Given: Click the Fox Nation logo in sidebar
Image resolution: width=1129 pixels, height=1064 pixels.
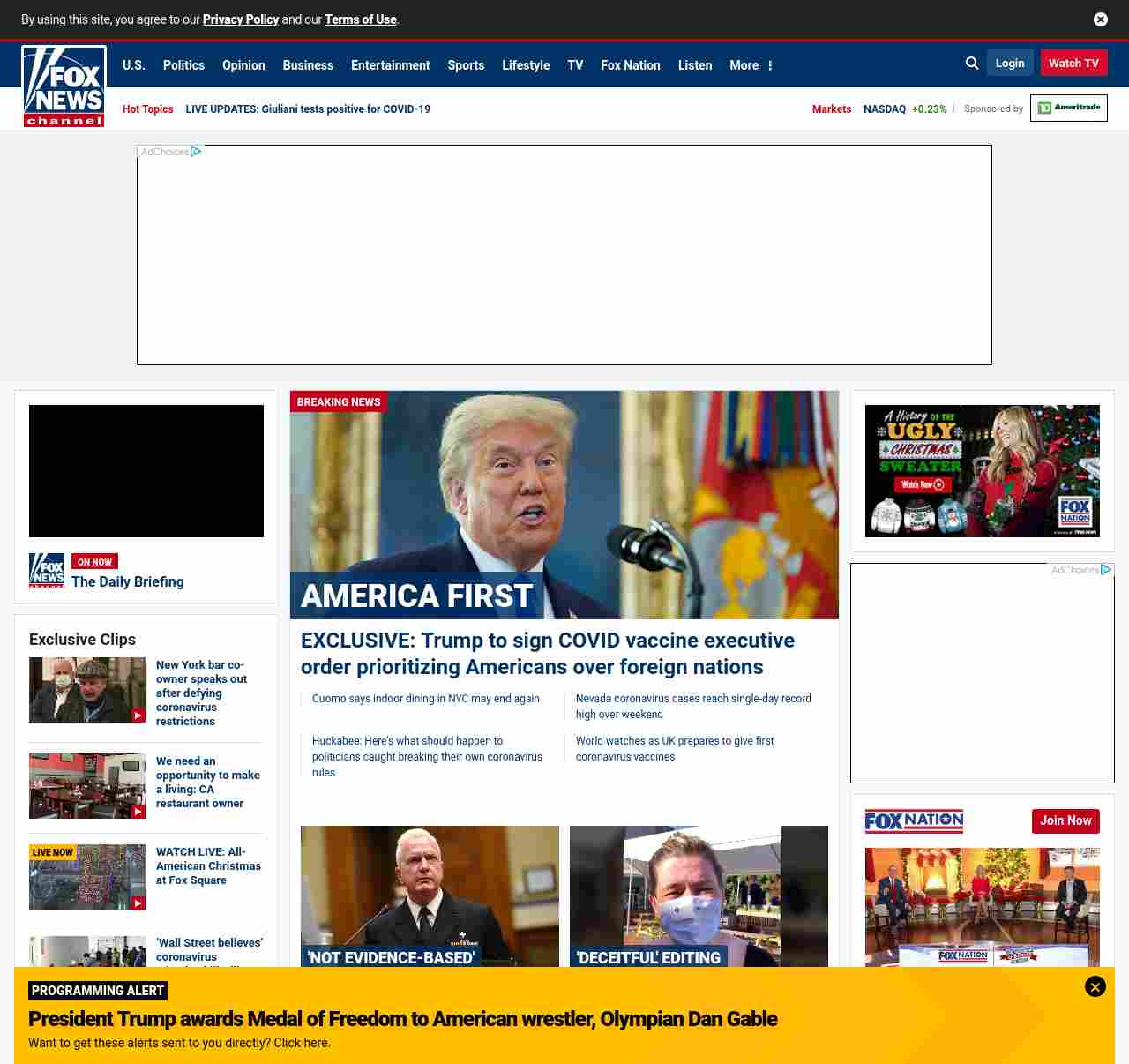Looking at the screenshot, I should [914, 821].
